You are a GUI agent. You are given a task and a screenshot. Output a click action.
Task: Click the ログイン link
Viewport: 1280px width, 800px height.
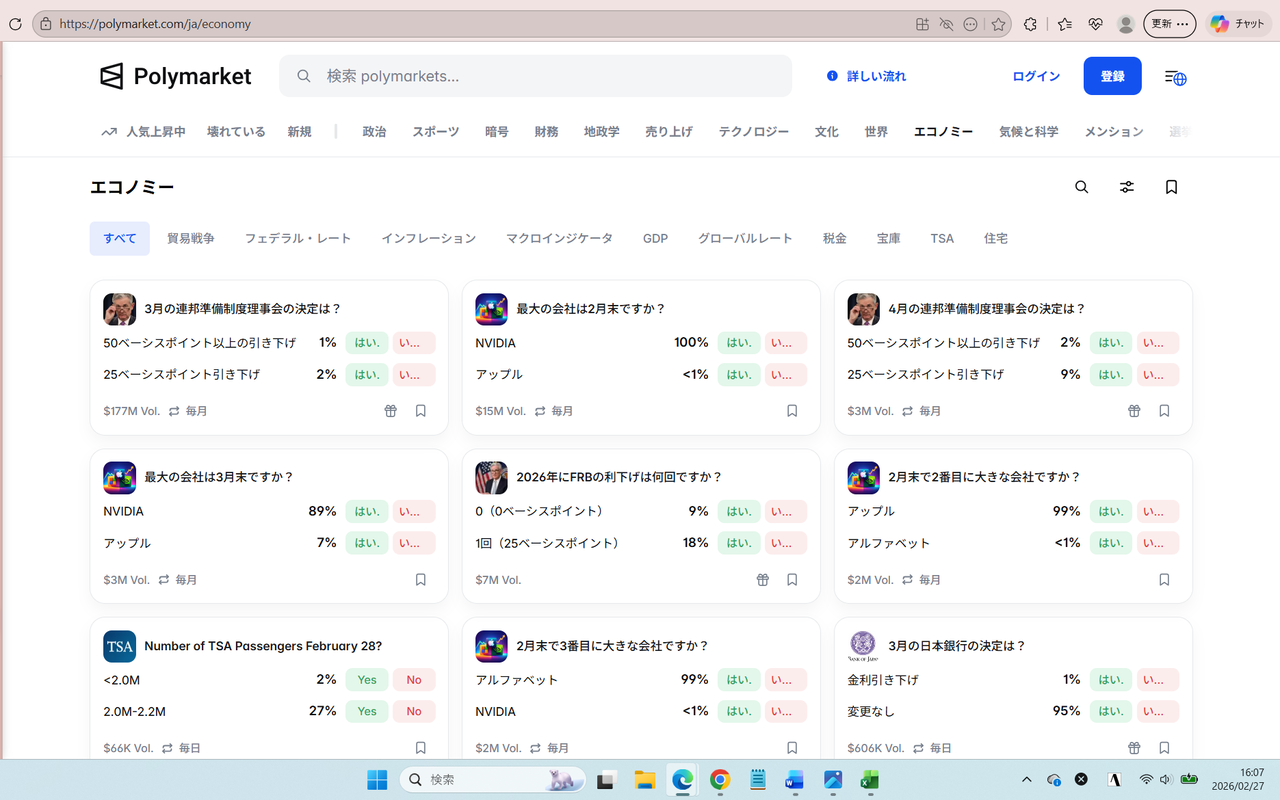point(1036,76)
